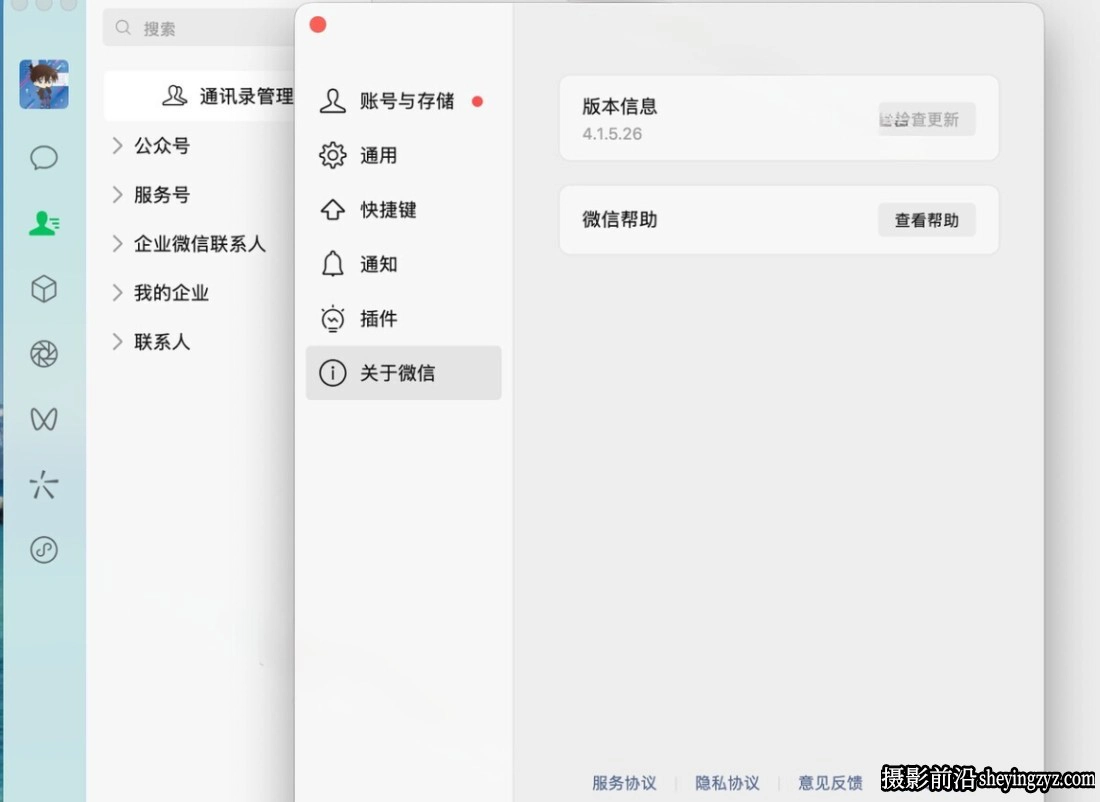This screenshot has height=802, width=1100.
Task: Click the search magnifier icon
Action: 123,27
